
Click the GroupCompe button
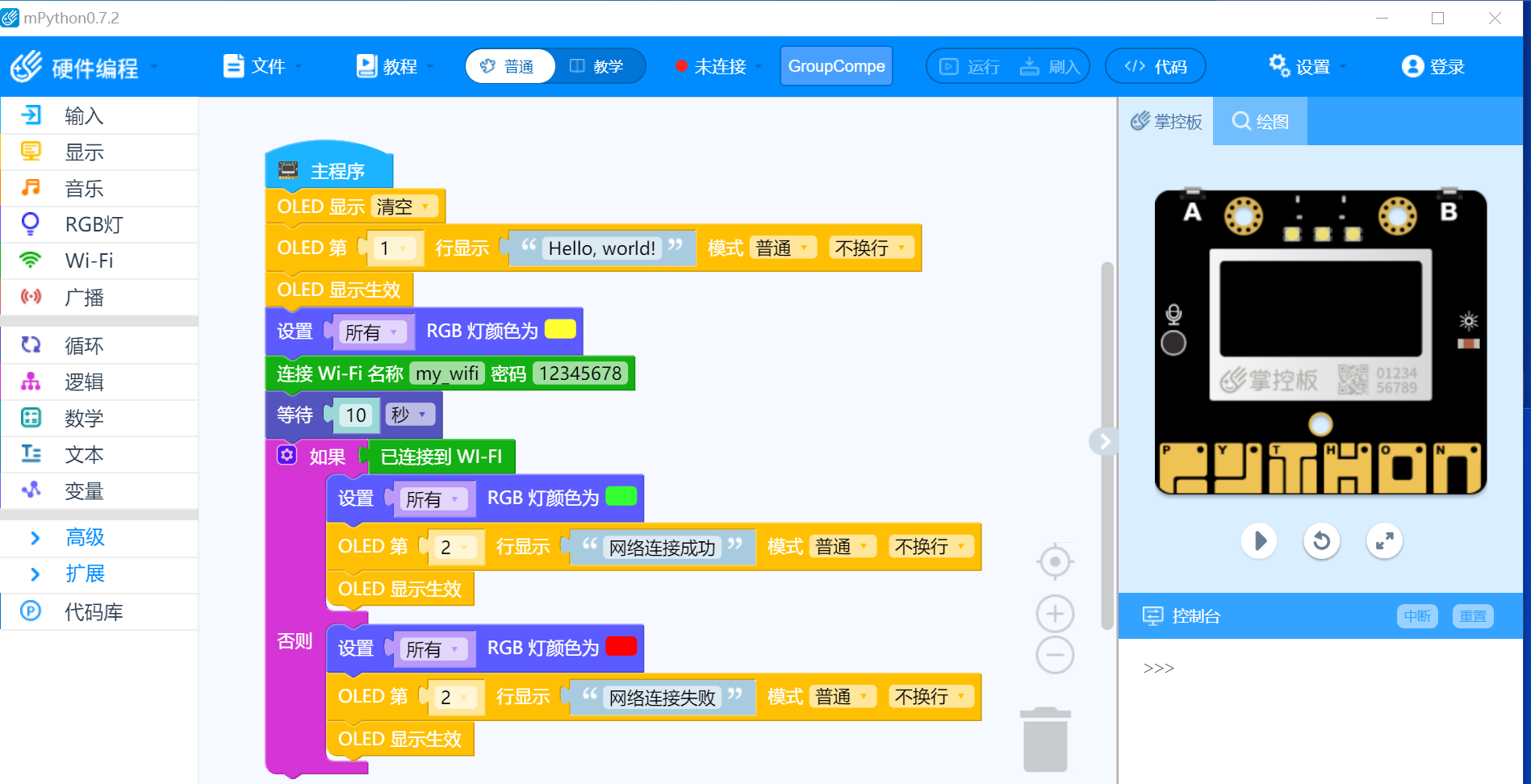click(x=836, y=66)
